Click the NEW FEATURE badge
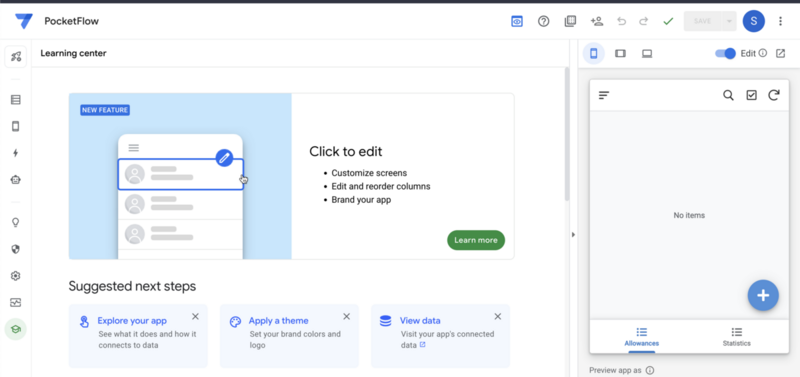 105,110
